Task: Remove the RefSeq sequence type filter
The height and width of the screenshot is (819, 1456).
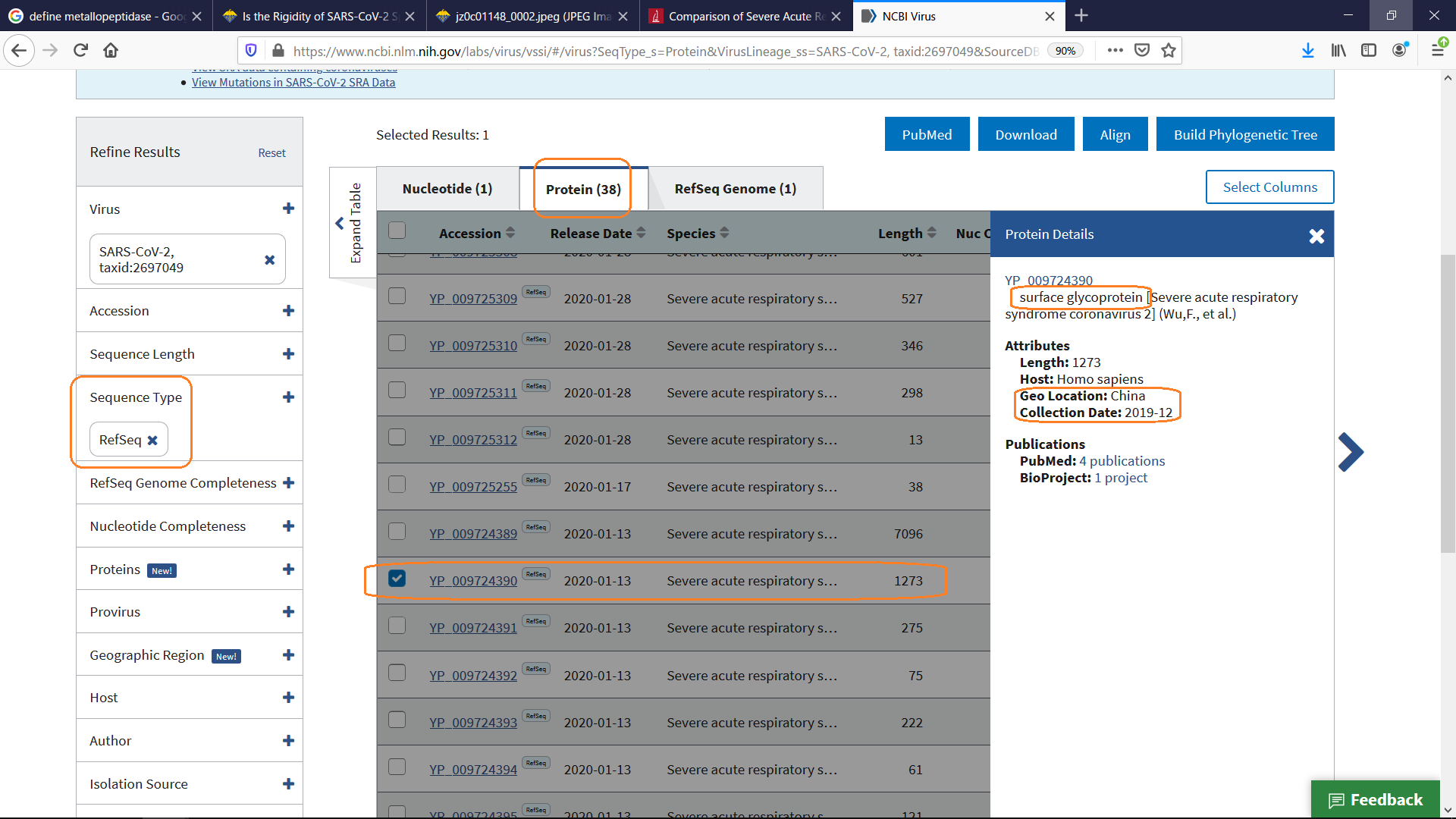Action: tap(153, 440)
